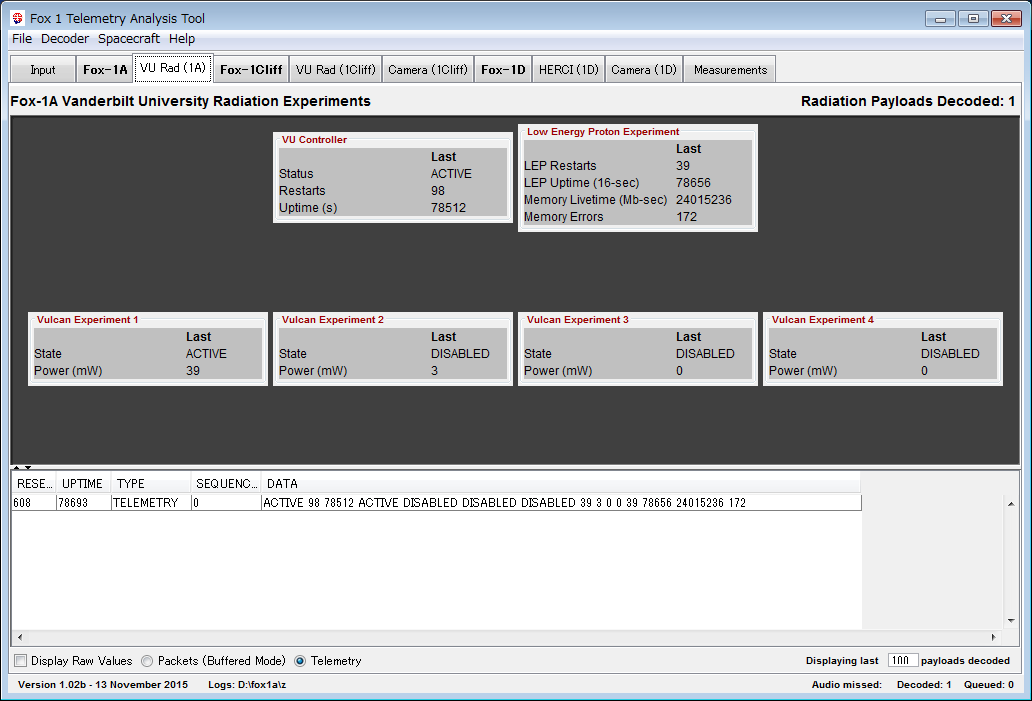
Task: Click the vertical scrollbar down arrow
Action: click(x=1011, y=620)
